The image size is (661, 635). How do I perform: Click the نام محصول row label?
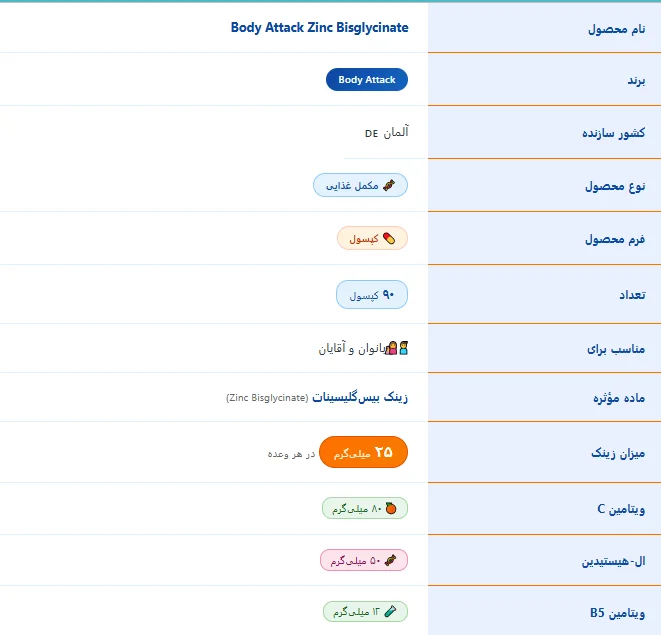coord(616,29)
